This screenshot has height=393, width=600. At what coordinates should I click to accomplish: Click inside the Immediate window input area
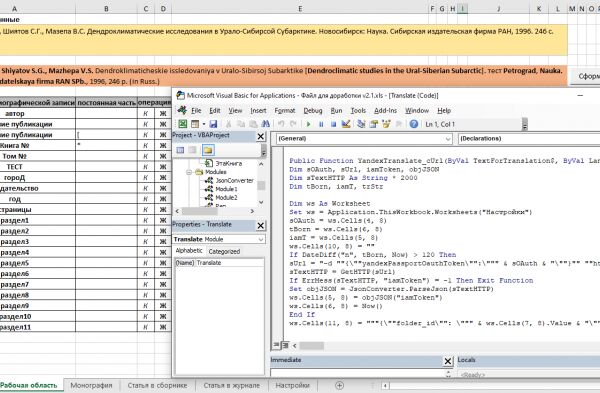[x=358, y=373]
